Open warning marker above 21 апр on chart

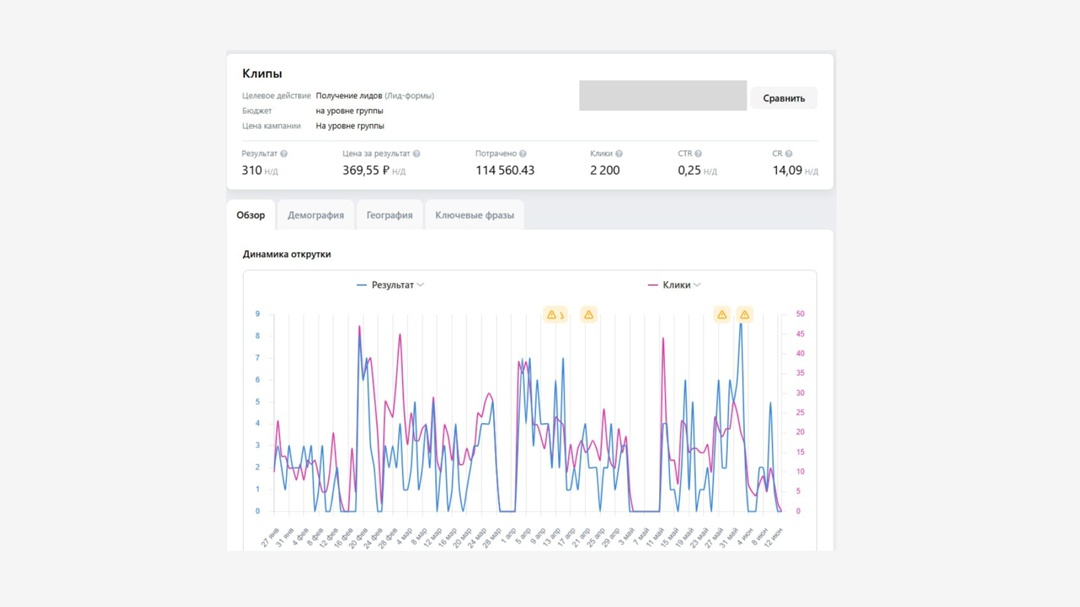pyautogui.click(x=589, y=315)
